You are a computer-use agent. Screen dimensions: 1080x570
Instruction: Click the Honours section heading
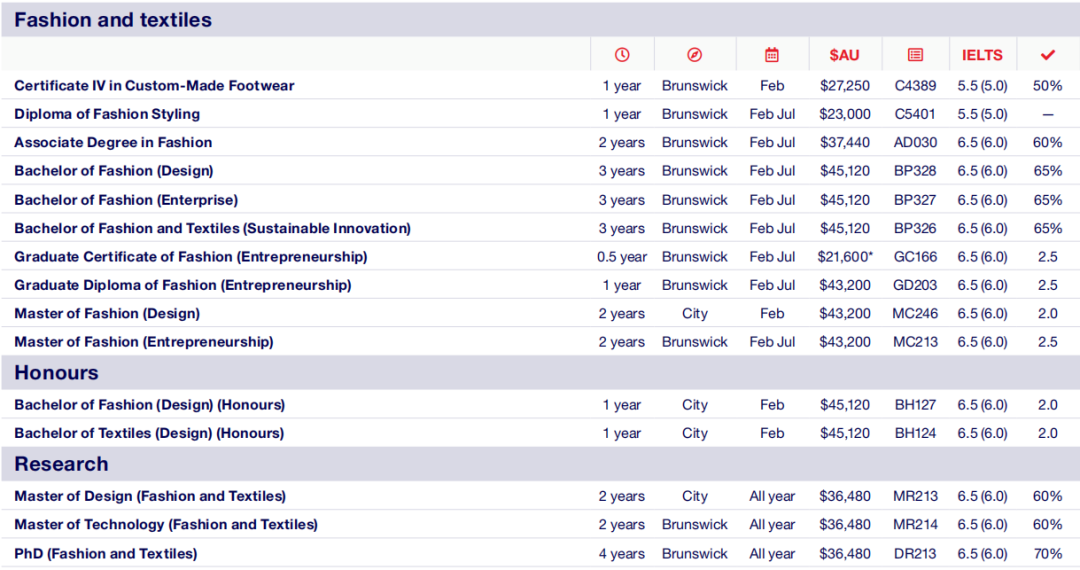tap(56, 372)
